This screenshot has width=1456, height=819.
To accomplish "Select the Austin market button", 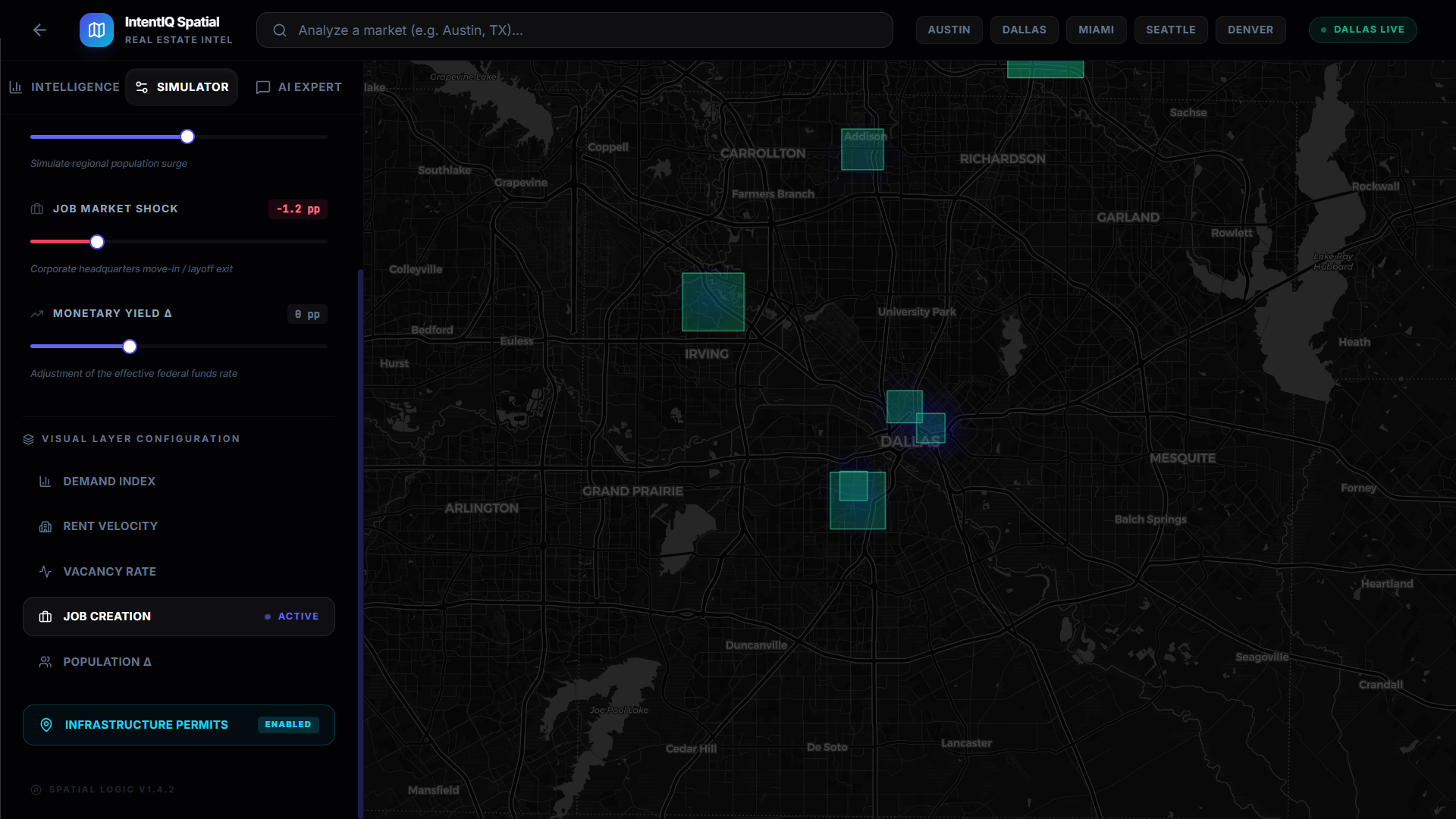I will [949, 30].
